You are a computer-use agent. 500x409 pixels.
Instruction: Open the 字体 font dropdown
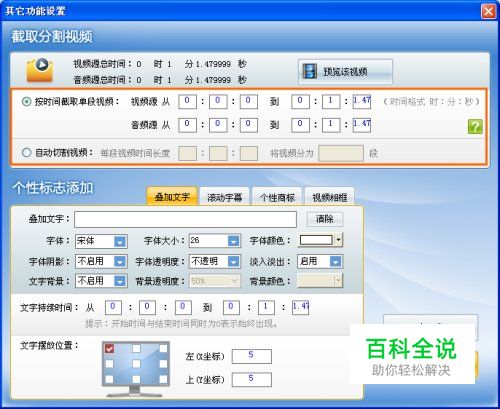[101, 241]
